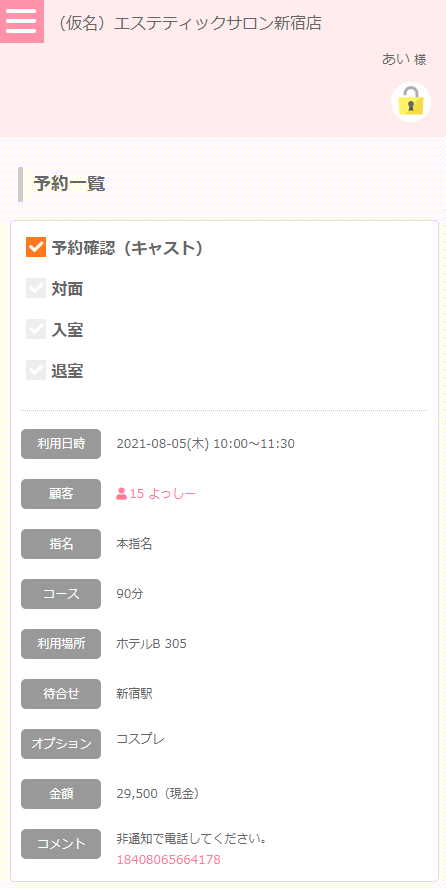Image resolution: width=446 pixels, height=888 pixels.
Task: Click the あい 様 username
Action: pos(404,59)
